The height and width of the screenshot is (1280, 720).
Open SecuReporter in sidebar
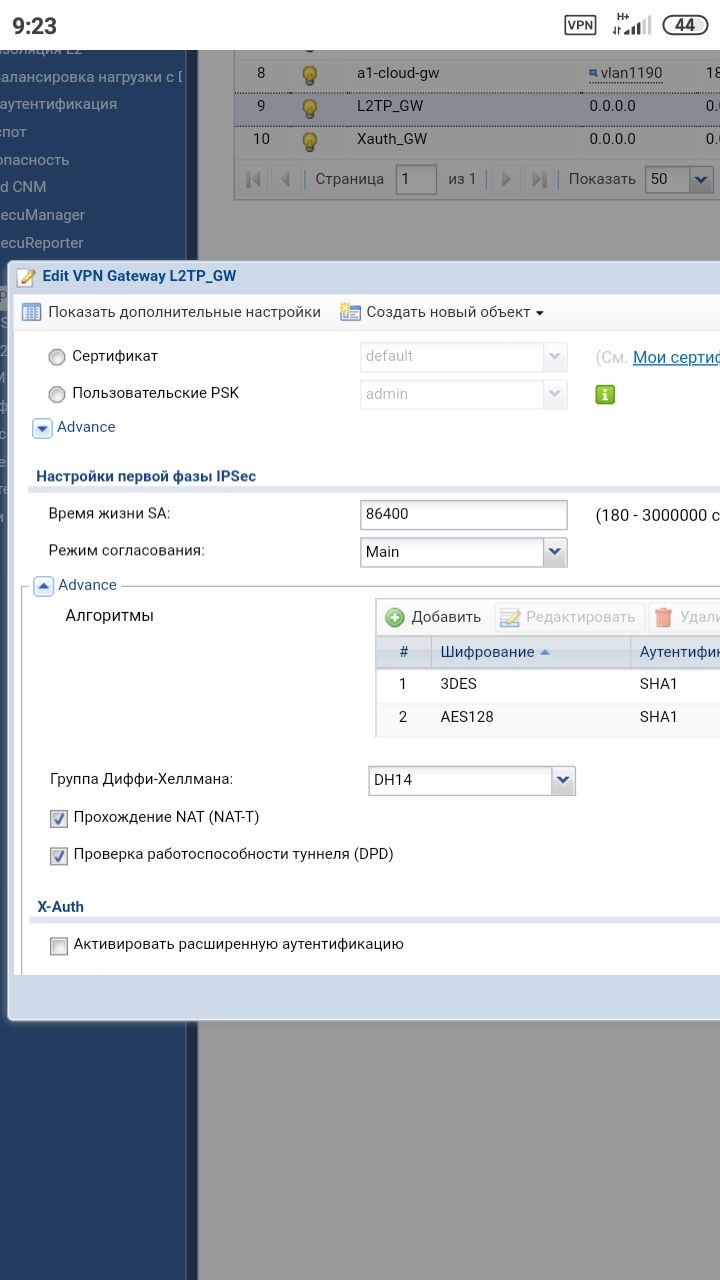pyautogui.click(x=42, y=243)
